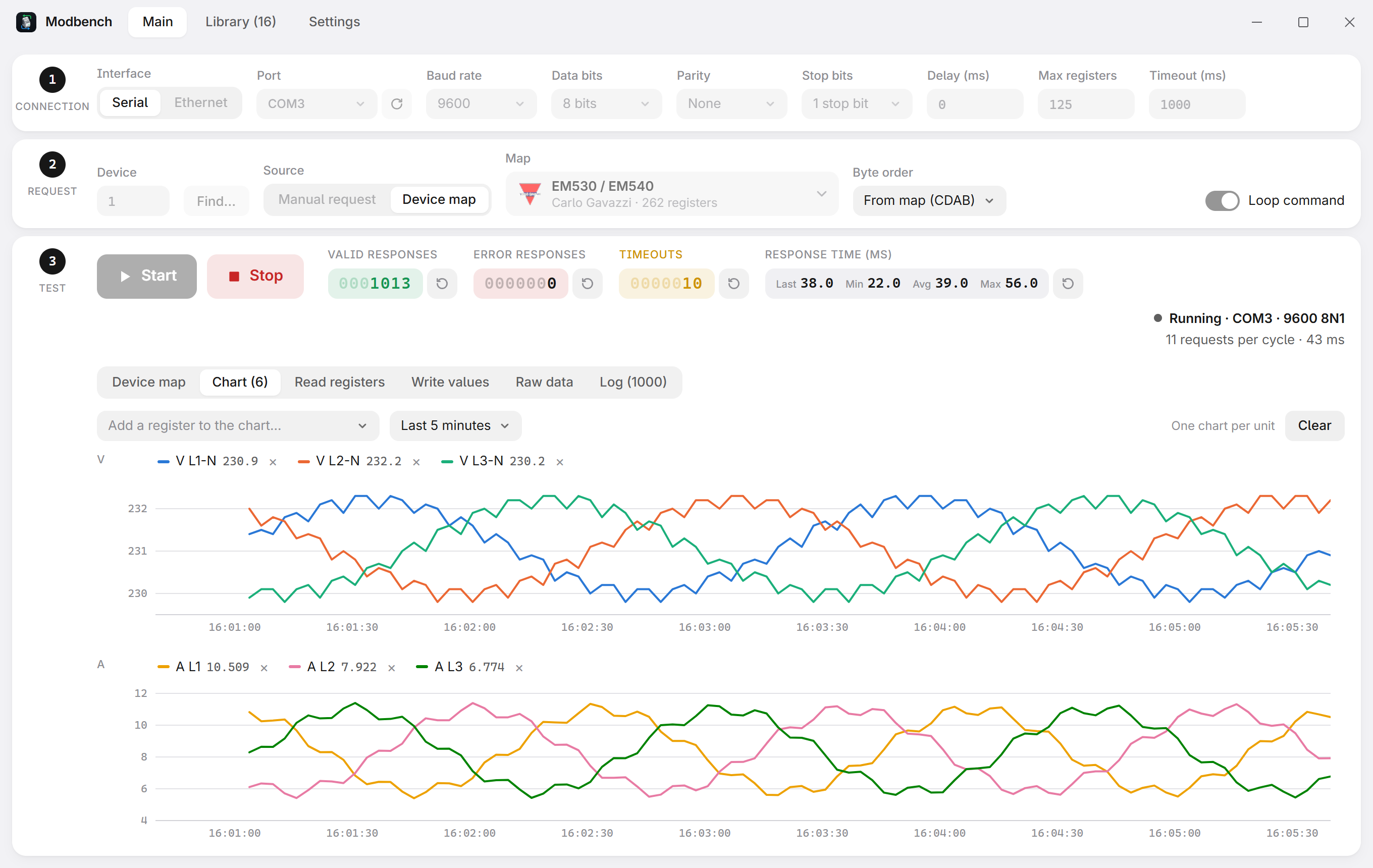Expand the EM530 / EM540 map selector
Screen dimensions: 1373x868
pos(672,194)
